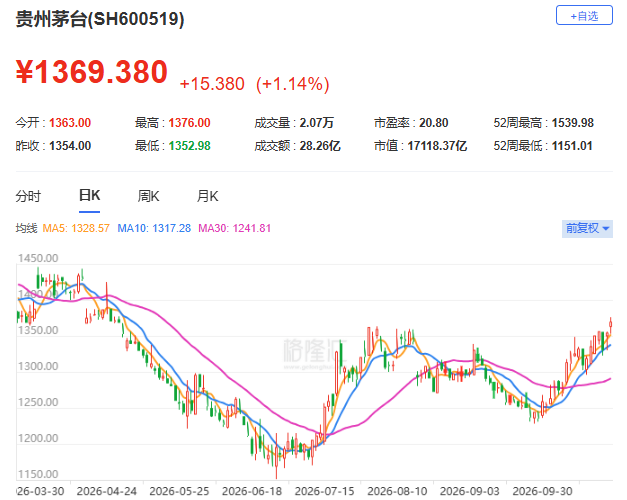Viewport: 627px width, 500px height.
Task: Click the 1200.00 y-axis label
Action: [x=38, y=438]
